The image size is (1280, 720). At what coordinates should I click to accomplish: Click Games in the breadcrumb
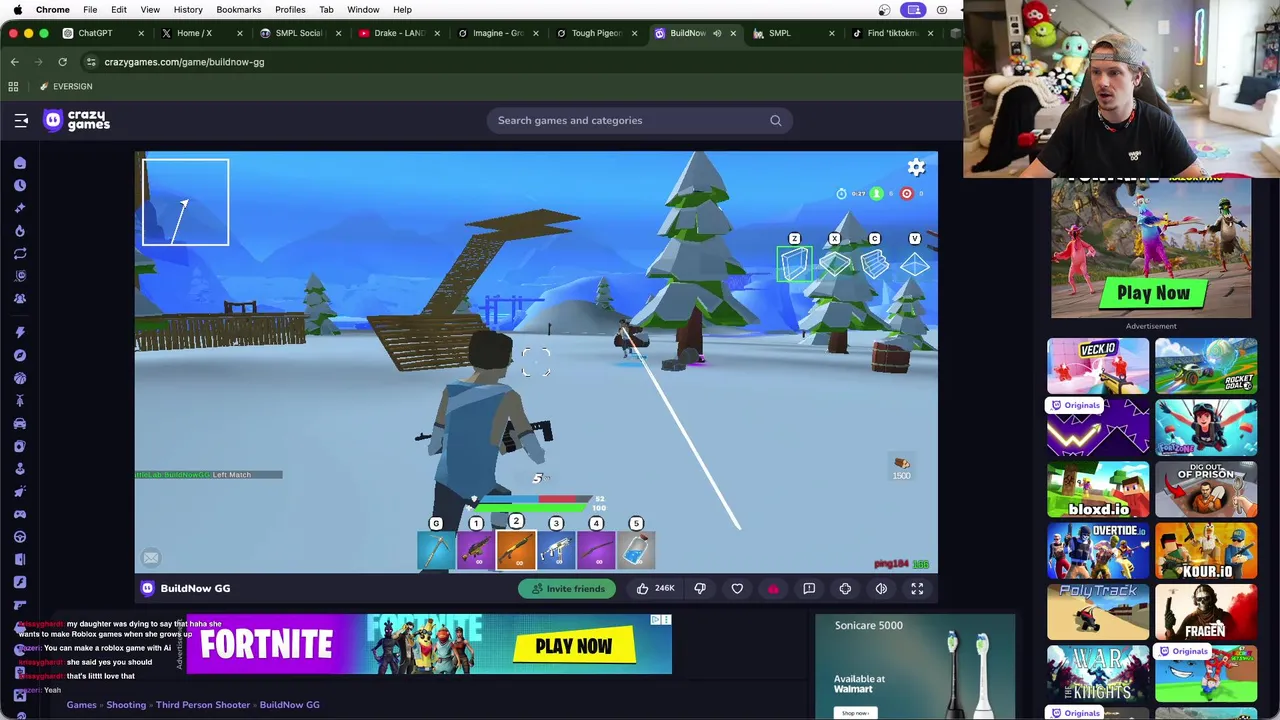point(81,705)
